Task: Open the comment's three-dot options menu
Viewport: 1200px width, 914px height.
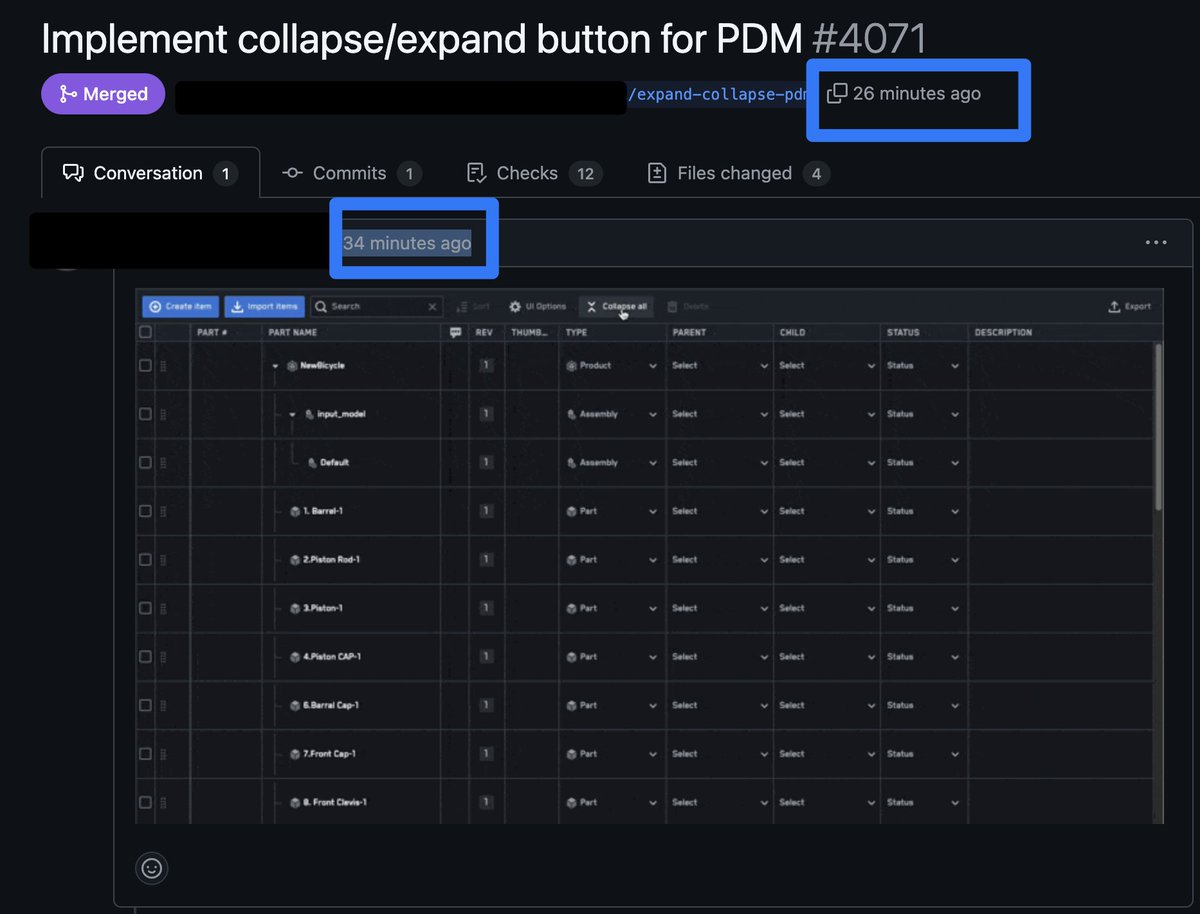Action: pos(1156,242)
